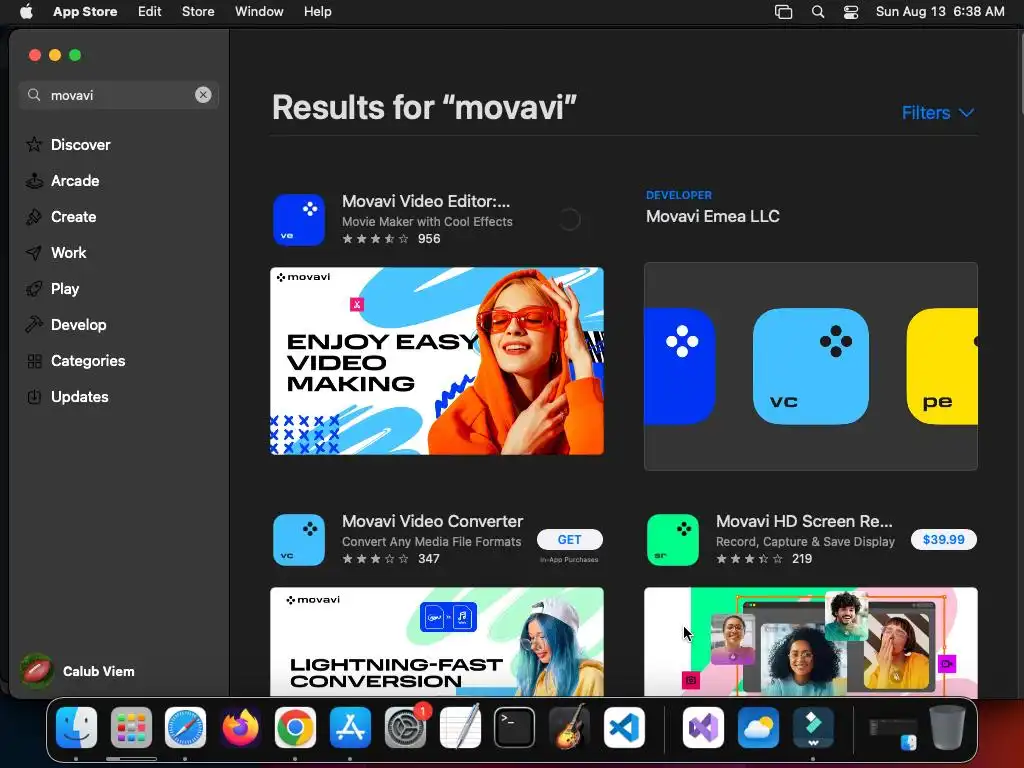Image resolution: width=1024 pixels, height=768 pixels.
Task: Open the App Store menu
Action: (85, 11)
